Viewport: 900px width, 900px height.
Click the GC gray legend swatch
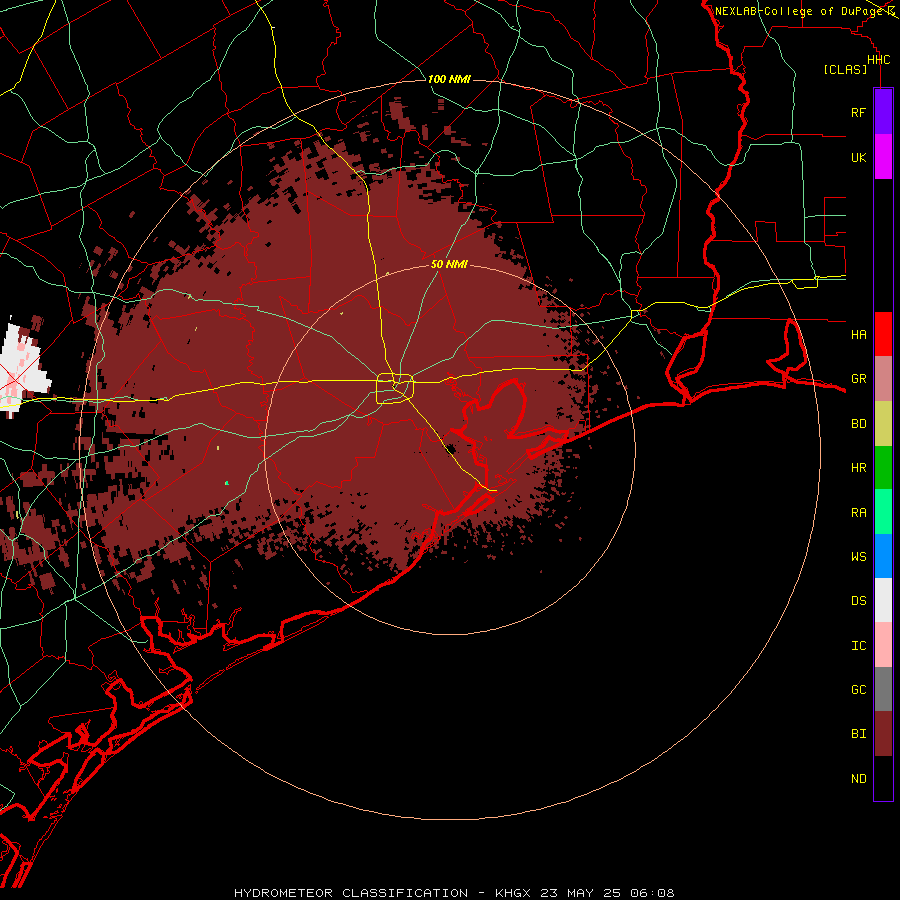(883, 689)
